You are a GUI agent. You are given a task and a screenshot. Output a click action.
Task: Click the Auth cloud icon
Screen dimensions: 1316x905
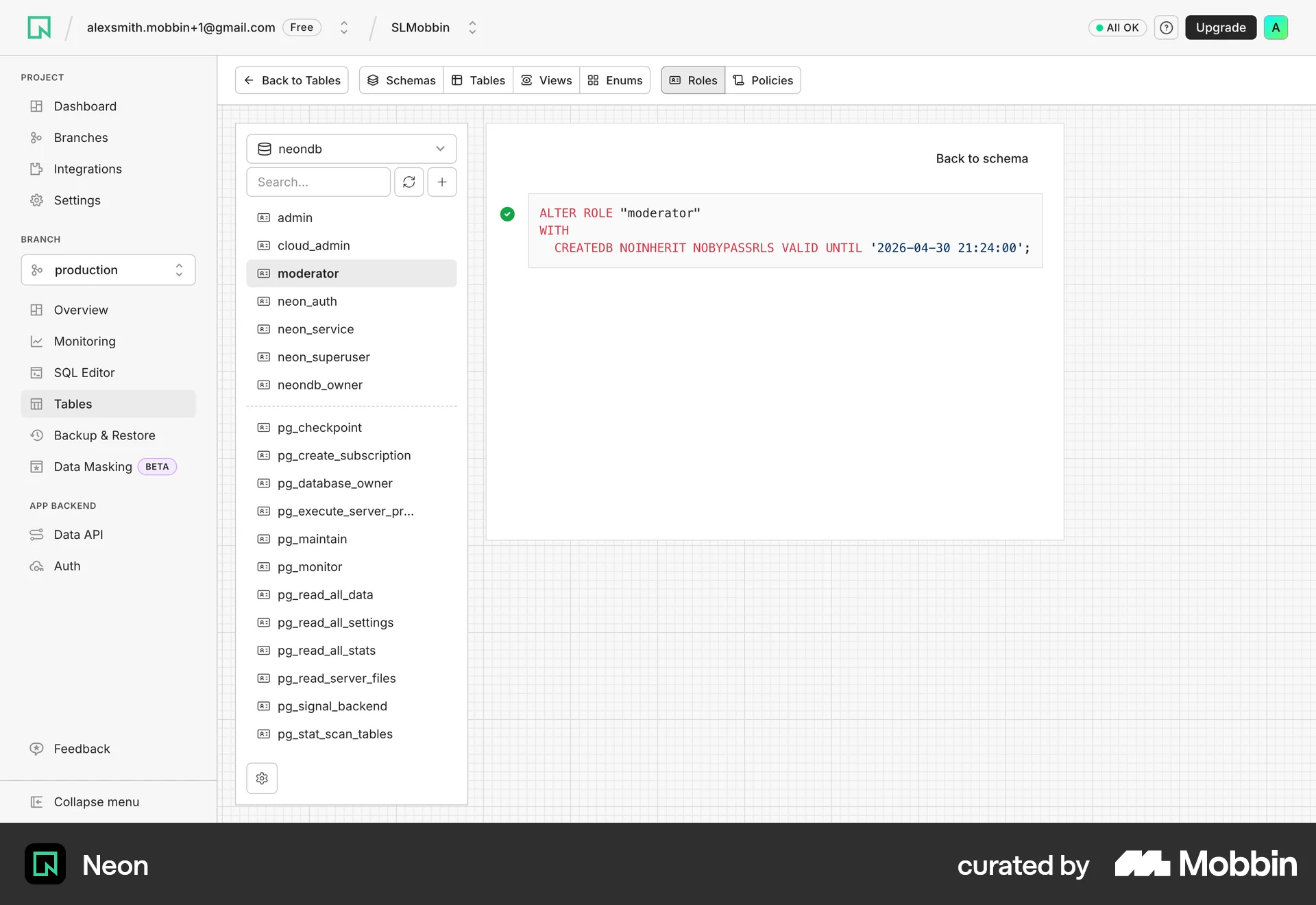pos(37,566)
